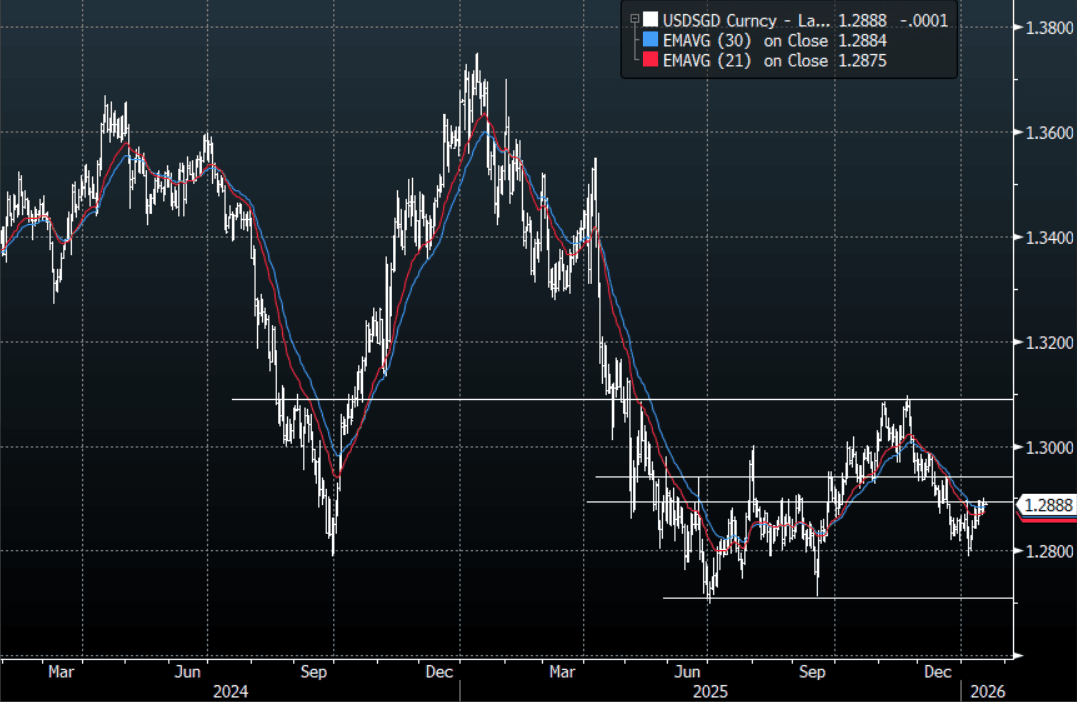The height and width of the screenshot is (702, 1077).
Task: Click the red EMAVG (21) color swatch
Action: pyautogui.click(x=651, y=61)
